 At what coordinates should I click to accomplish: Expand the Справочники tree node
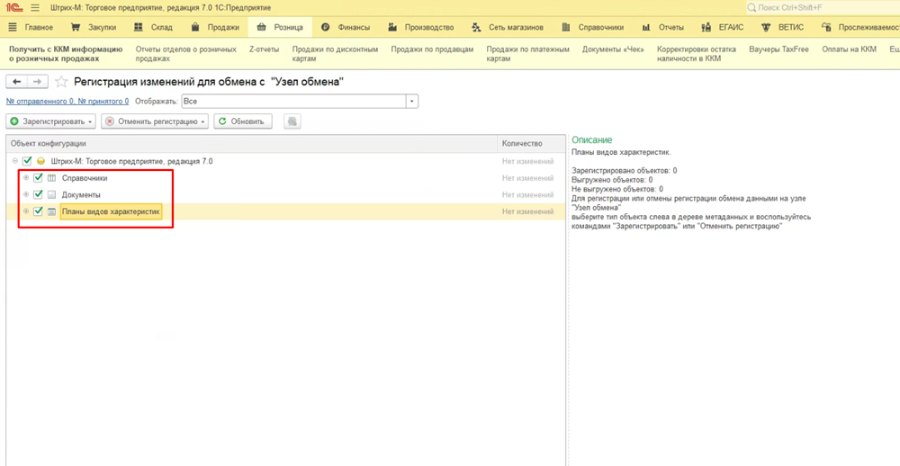point(26,178)
